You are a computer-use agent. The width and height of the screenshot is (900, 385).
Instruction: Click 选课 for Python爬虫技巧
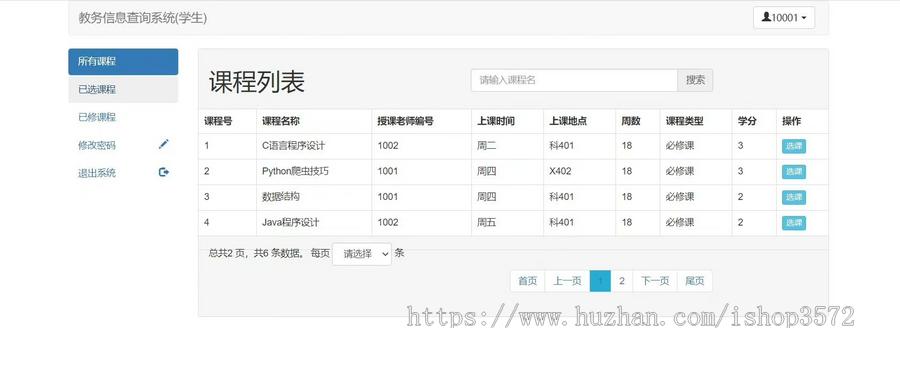coord(794,172)
